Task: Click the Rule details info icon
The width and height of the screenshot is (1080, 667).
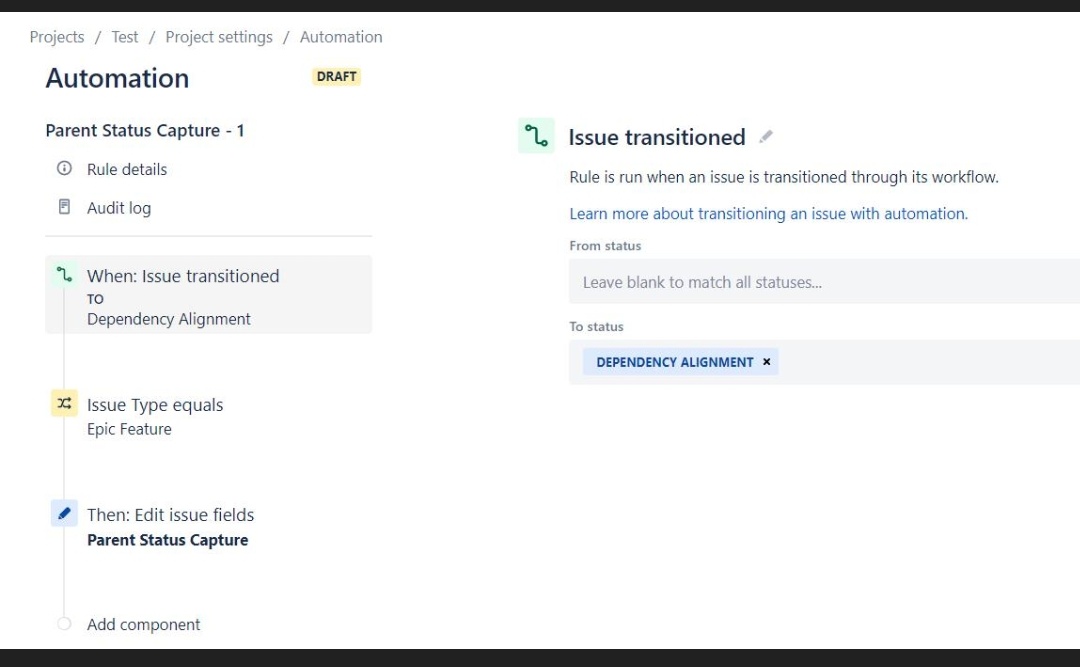Action: click(x=64, y=168)
